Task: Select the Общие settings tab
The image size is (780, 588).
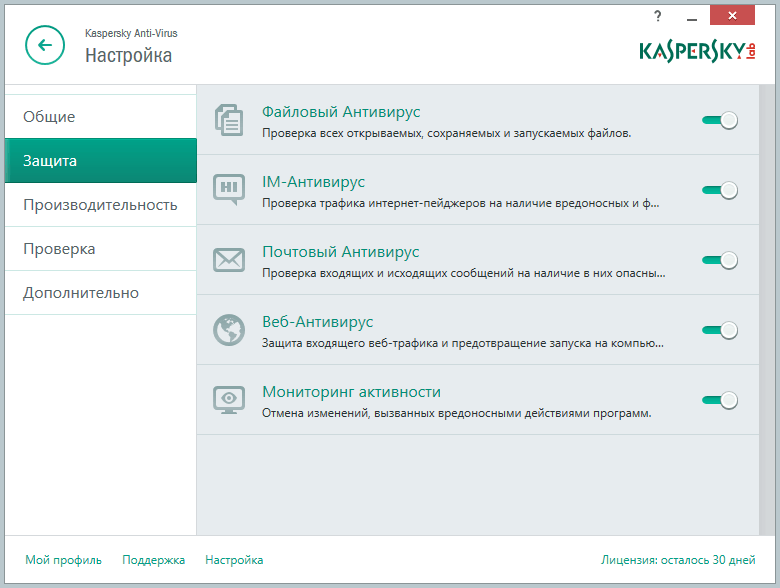Action: pos(100,116)
